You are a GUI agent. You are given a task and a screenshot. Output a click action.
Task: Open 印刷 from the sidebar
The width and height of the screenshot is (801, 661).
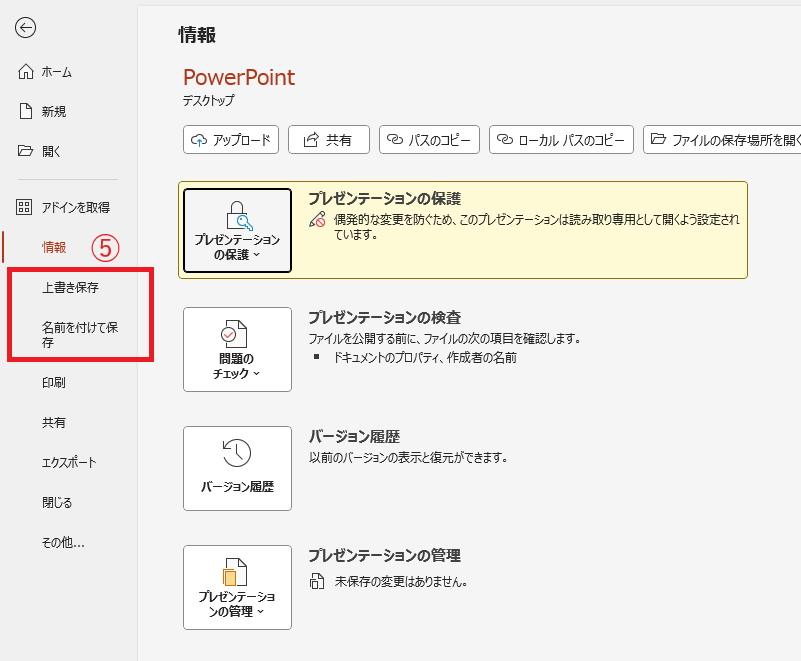54,383
